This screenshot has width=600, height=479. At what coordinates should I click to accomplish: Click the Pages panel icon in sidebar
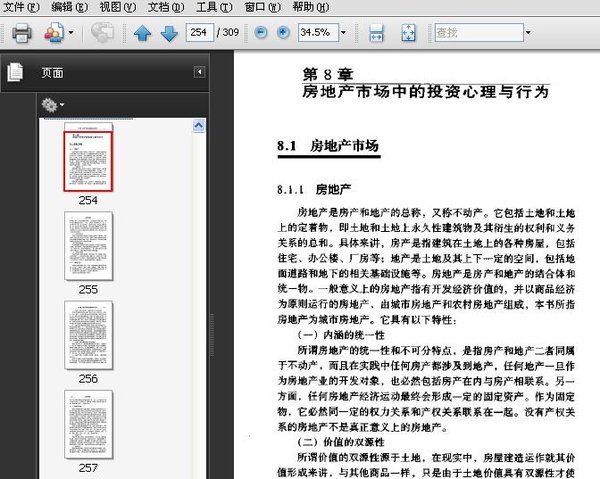(15, 72)
